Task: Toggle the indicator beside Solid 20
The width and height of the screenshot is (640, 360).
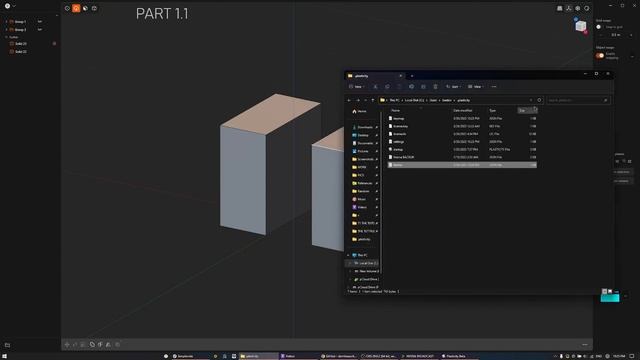Action: pyautogui.click(x=54, y=44)
